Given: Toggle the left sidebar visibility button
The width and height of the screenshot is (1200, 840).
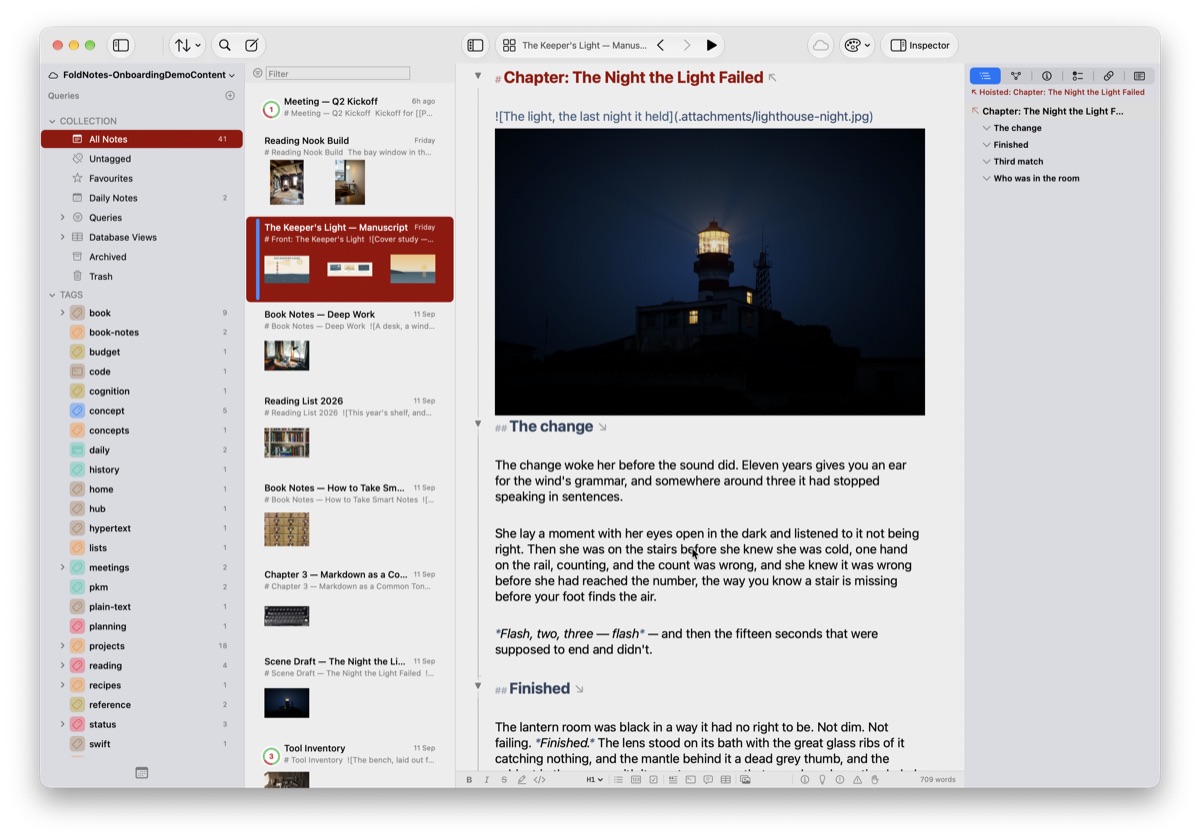Looking at the screenshot, I should point(121,45).
